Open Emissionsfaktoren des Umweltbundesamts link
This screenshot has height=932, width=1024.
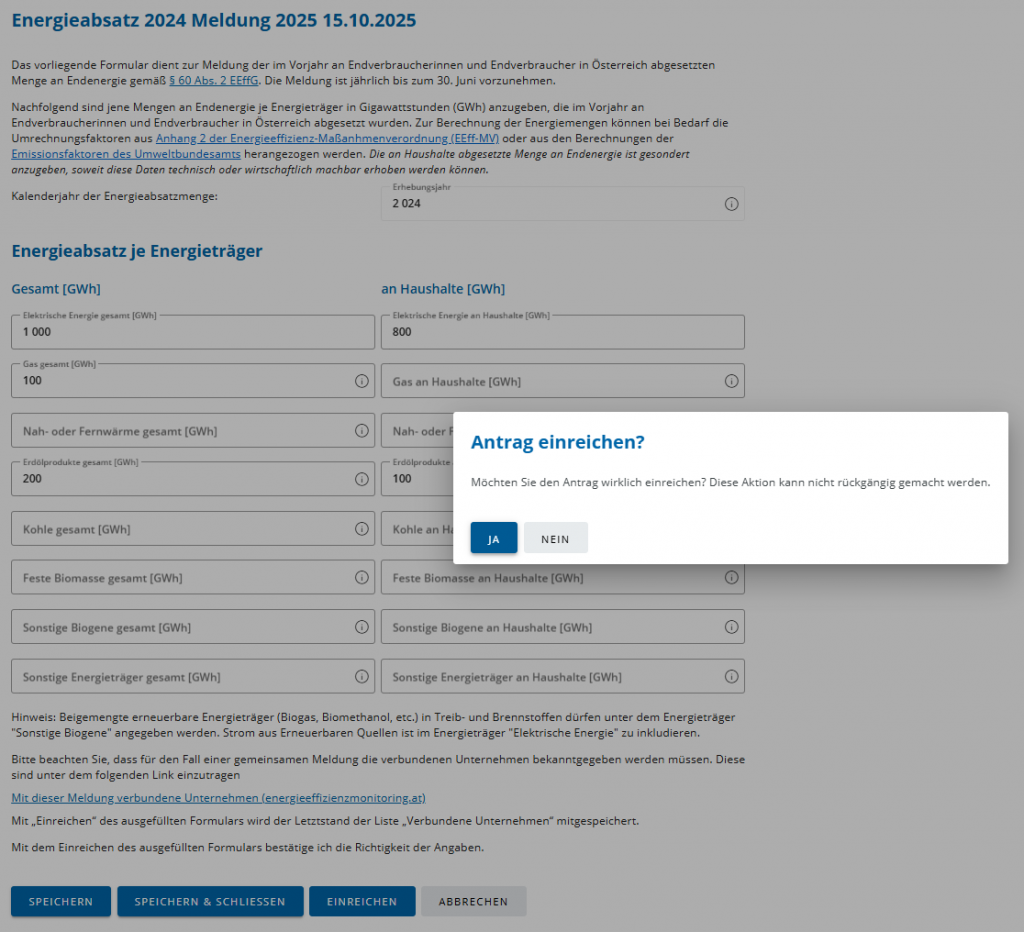(126, 154)
